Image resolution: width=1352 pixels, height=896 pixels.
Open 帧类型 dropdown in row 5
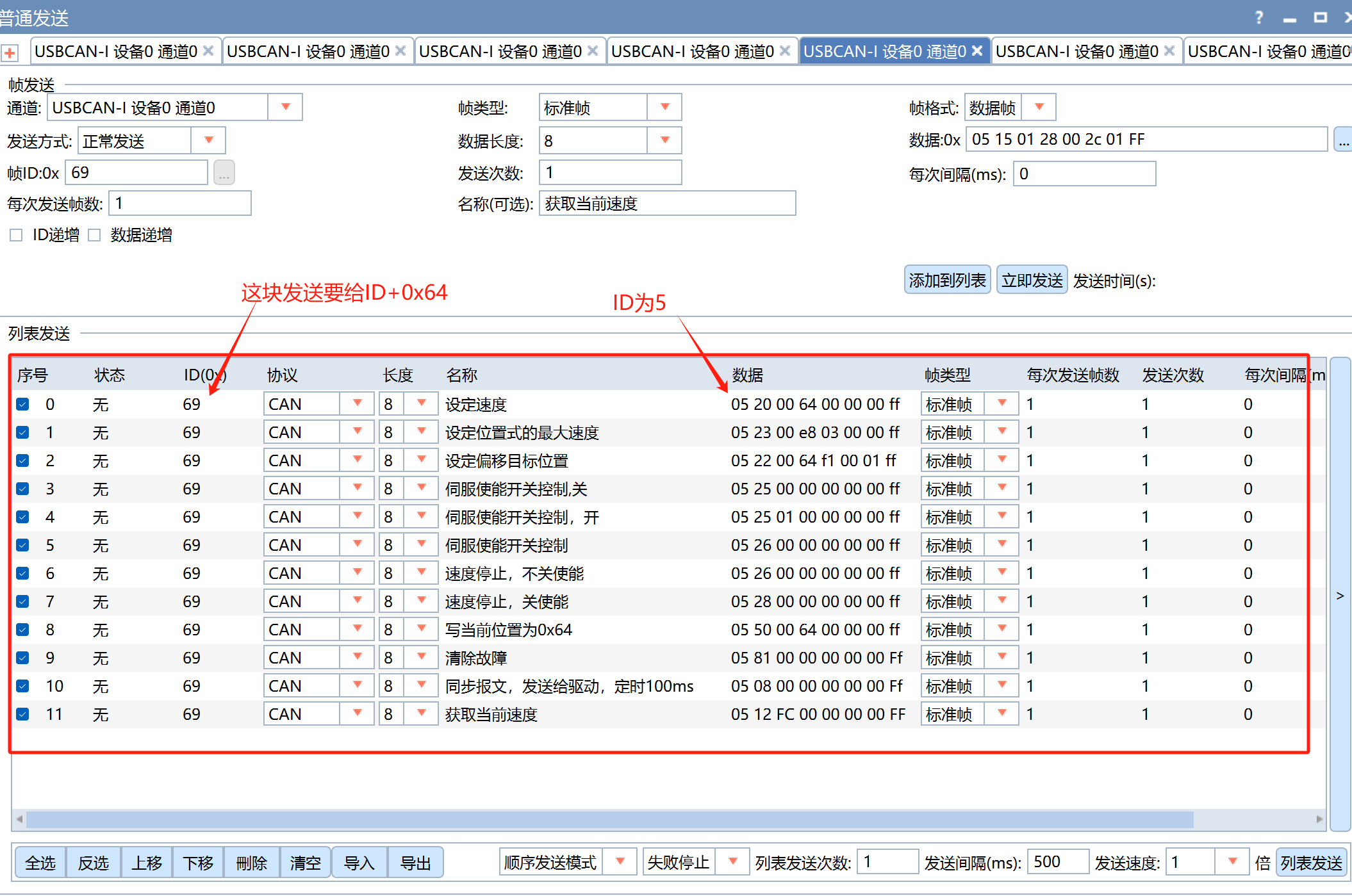tap(1002, 545)
